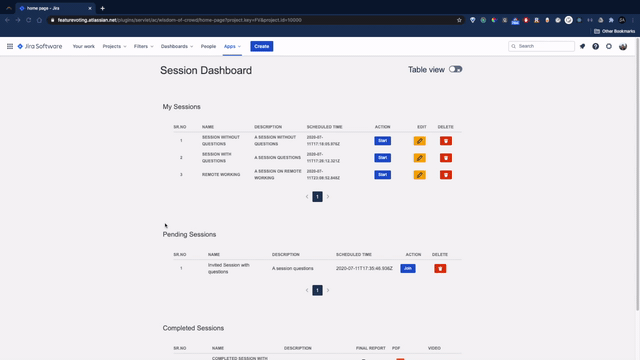Go to previous page of Pending Sessions
Screen dimensions: 640x360
coord(307,290)
